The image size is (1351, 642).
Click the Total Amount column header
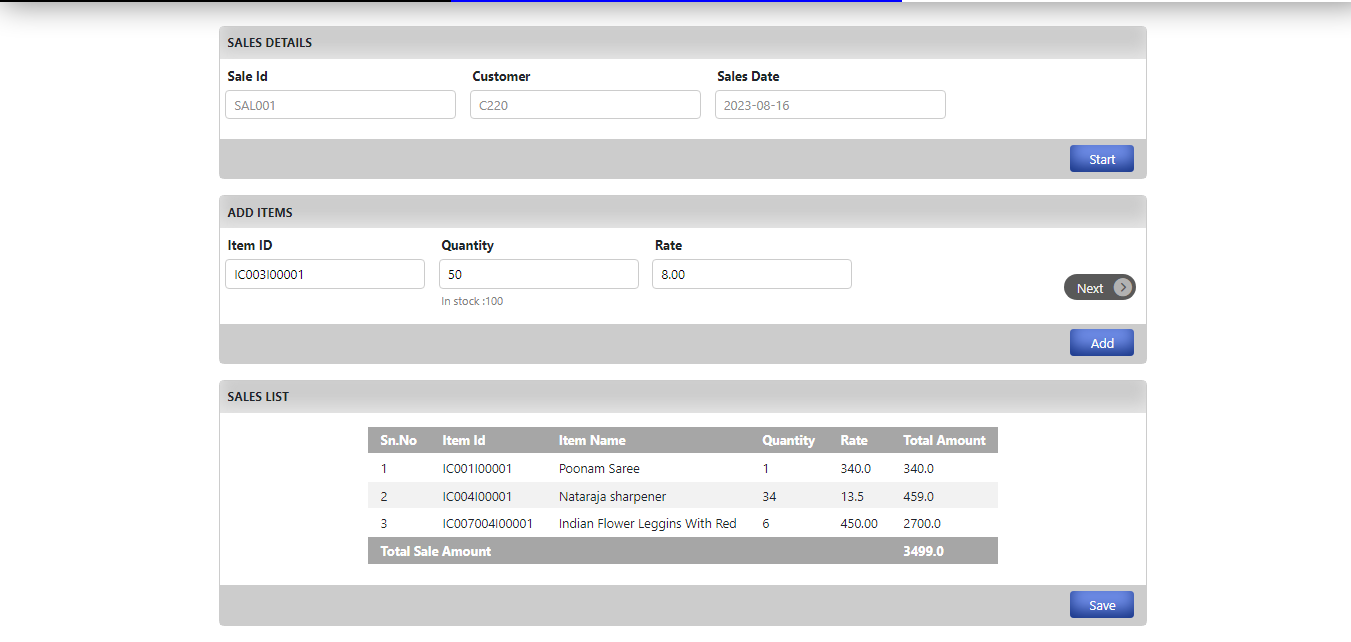point(943,440)
